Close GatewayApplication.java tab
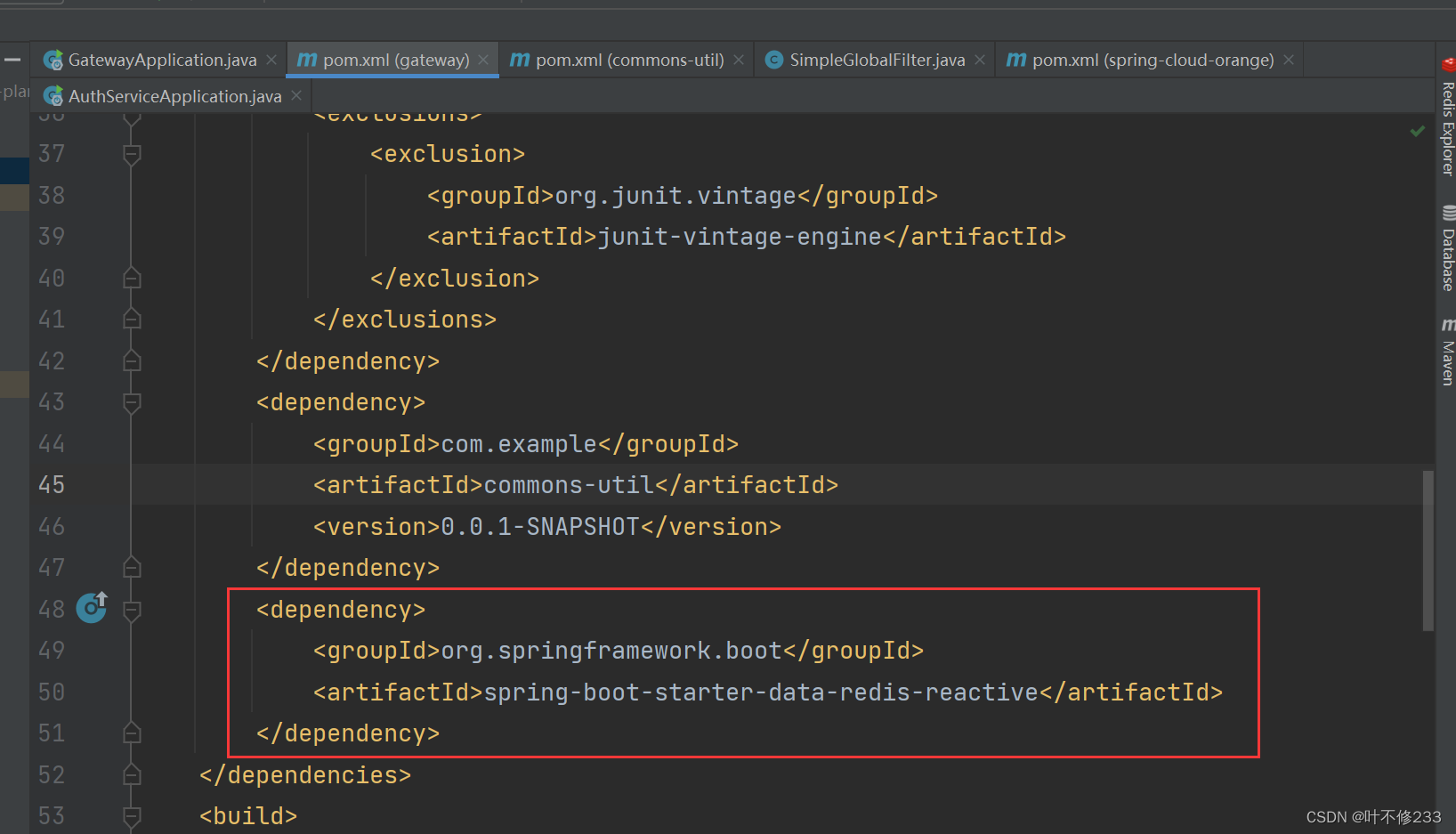This screenshot has height=834, width=1456. pos(271,60)
